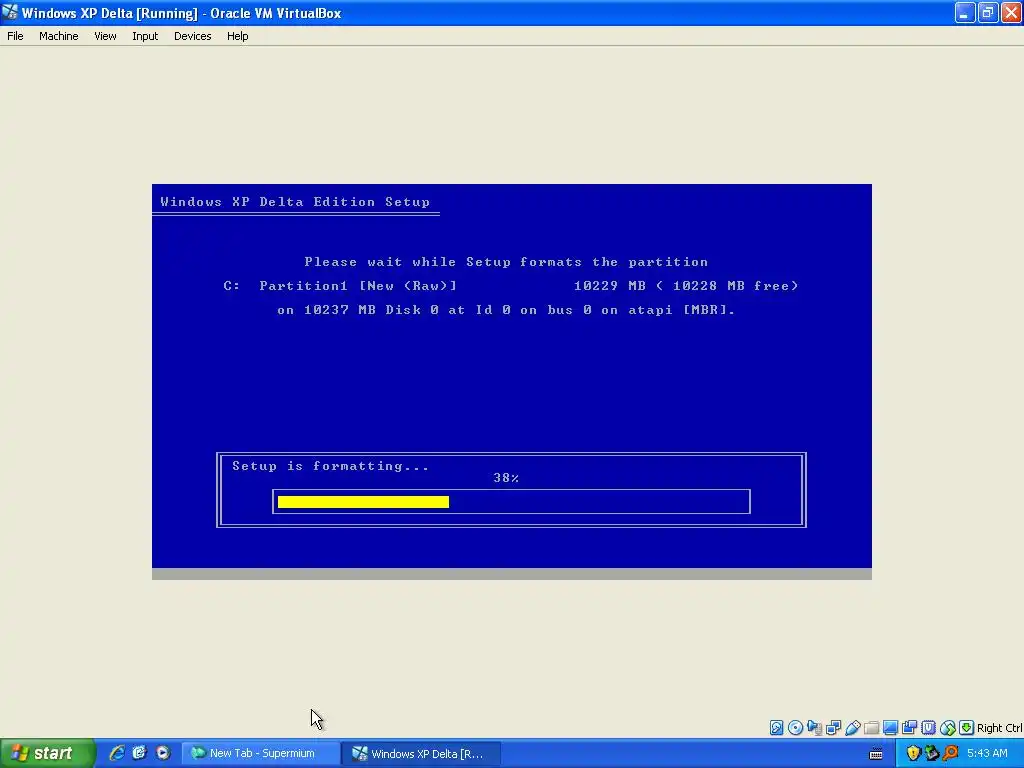Screen dimensions: 1024x768
Task: Click the hard disk activity status icon
Action: pyautogui.click(x=776, y=728)
